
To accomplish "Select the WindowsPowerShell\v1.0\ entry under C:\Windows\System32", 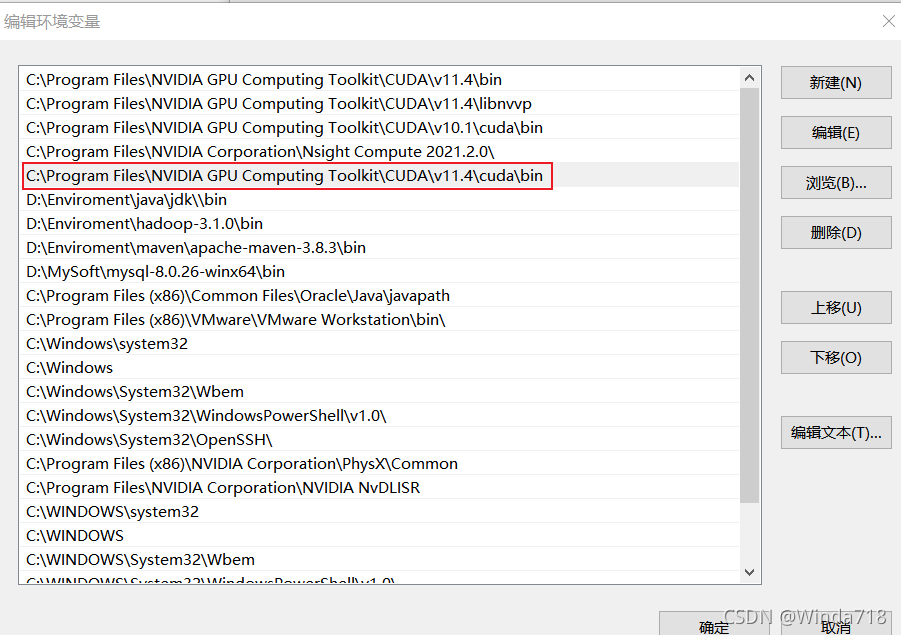I will point(379,415).
